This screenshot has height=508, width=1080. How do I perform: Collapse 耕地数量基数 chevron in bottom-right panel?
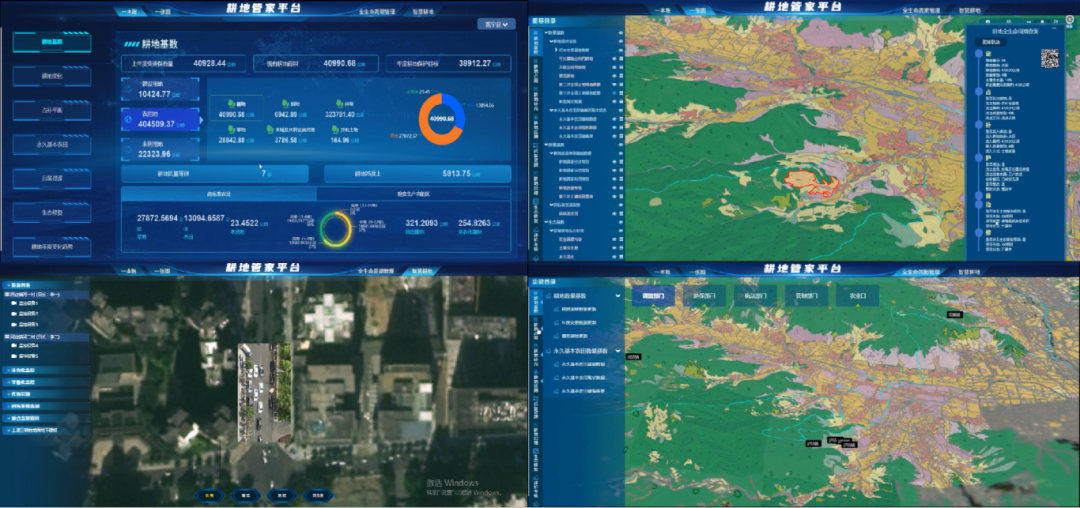click(x=618, y=295)
